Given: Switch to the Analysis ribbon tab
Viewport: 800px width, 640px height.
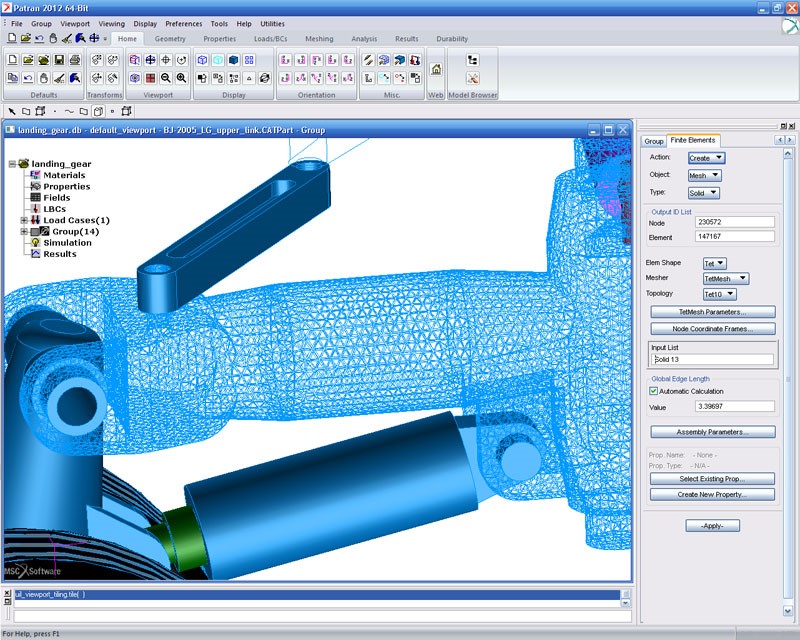Looking at the screenshot, I should coord(364,39).
